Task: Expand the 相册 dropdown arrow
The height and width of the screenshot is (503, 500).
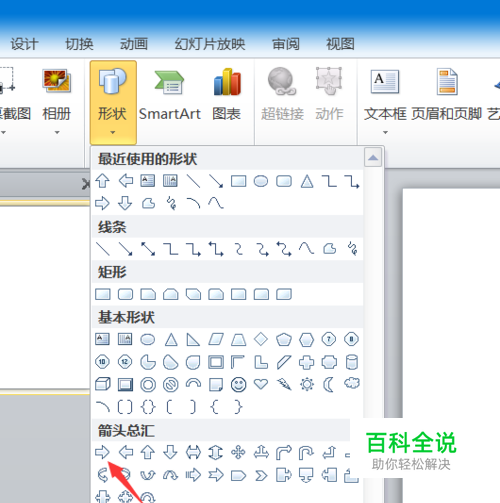Action: [x=57, y=132]
